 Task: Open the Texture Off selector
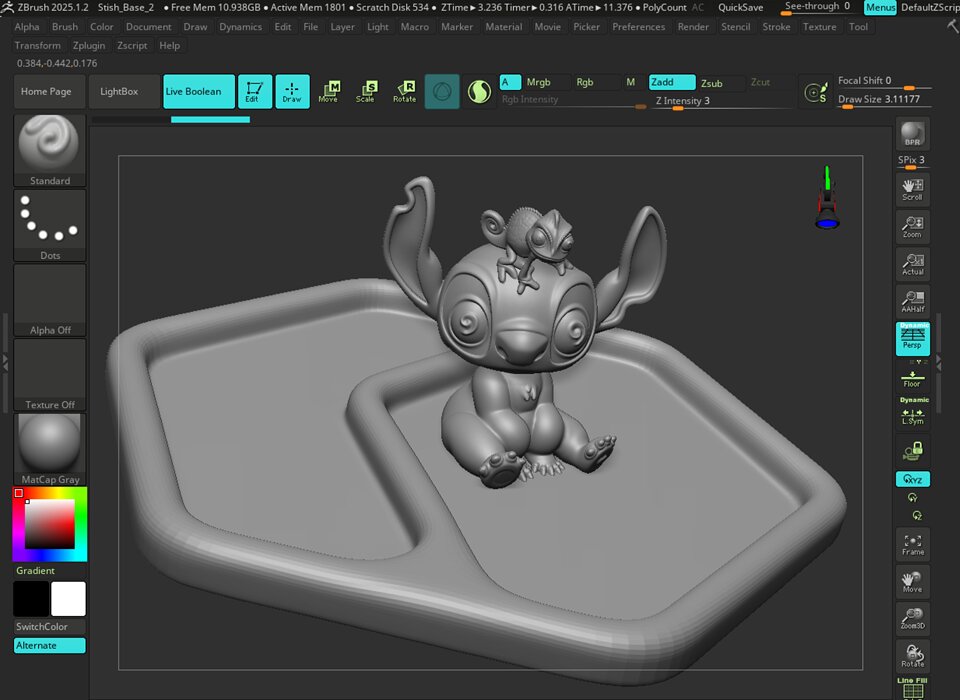50,375
